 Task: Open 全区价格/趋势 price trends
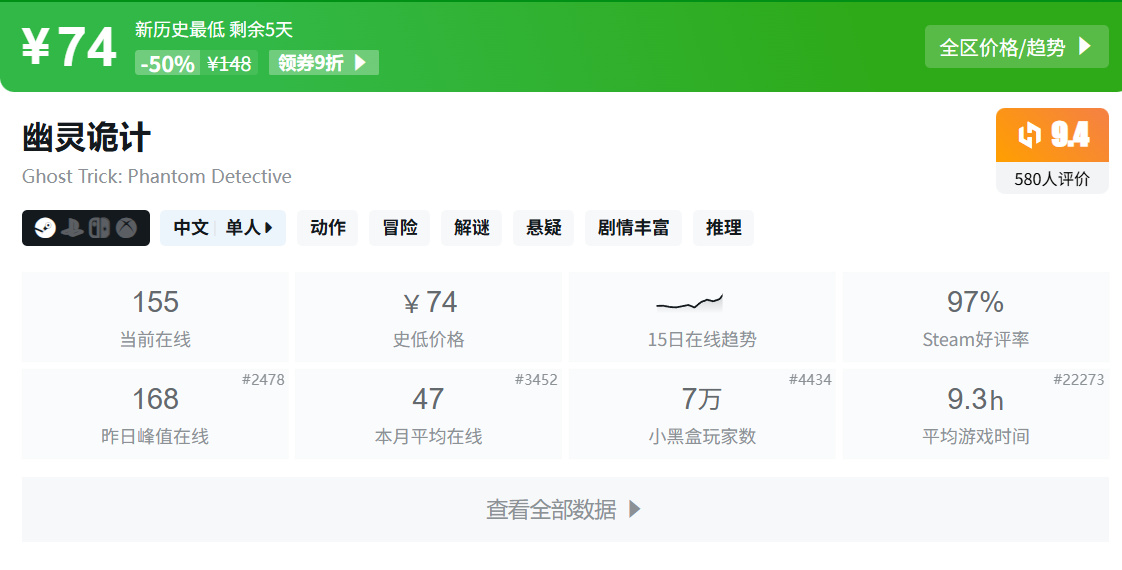click(1016, 47)
